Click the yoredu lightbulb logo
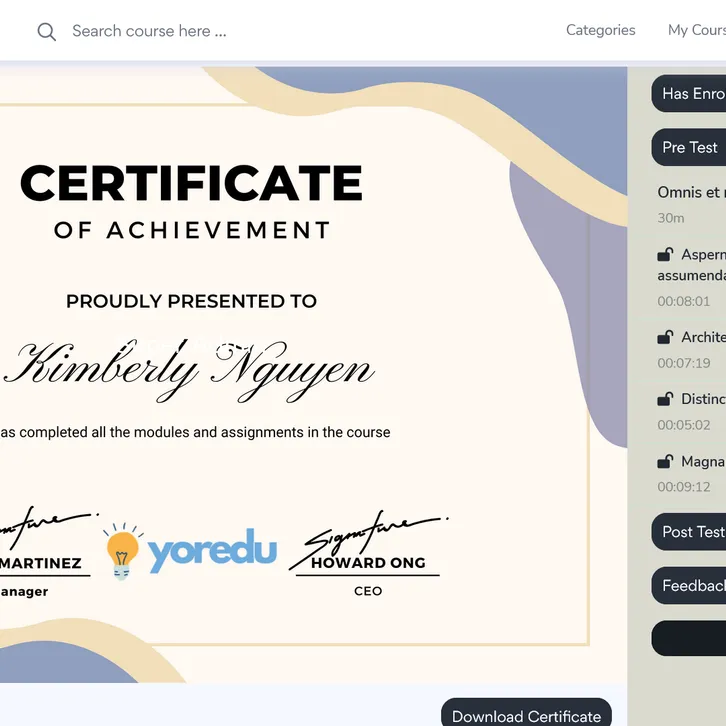This screenshot has height=726, width=726. (x=190, y=551)
